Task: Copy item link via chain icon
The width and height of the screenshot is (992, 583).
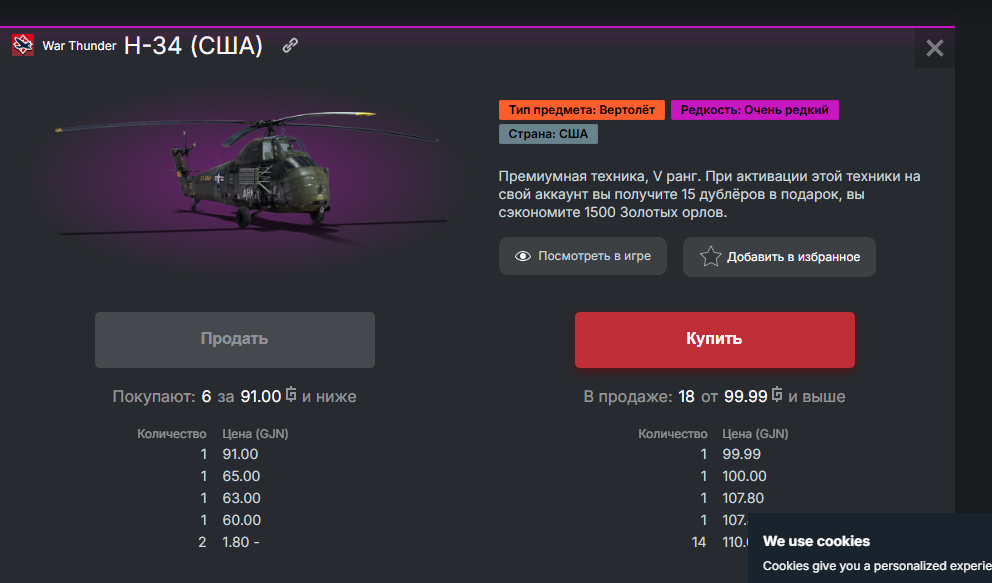Action: pos(290,45)
